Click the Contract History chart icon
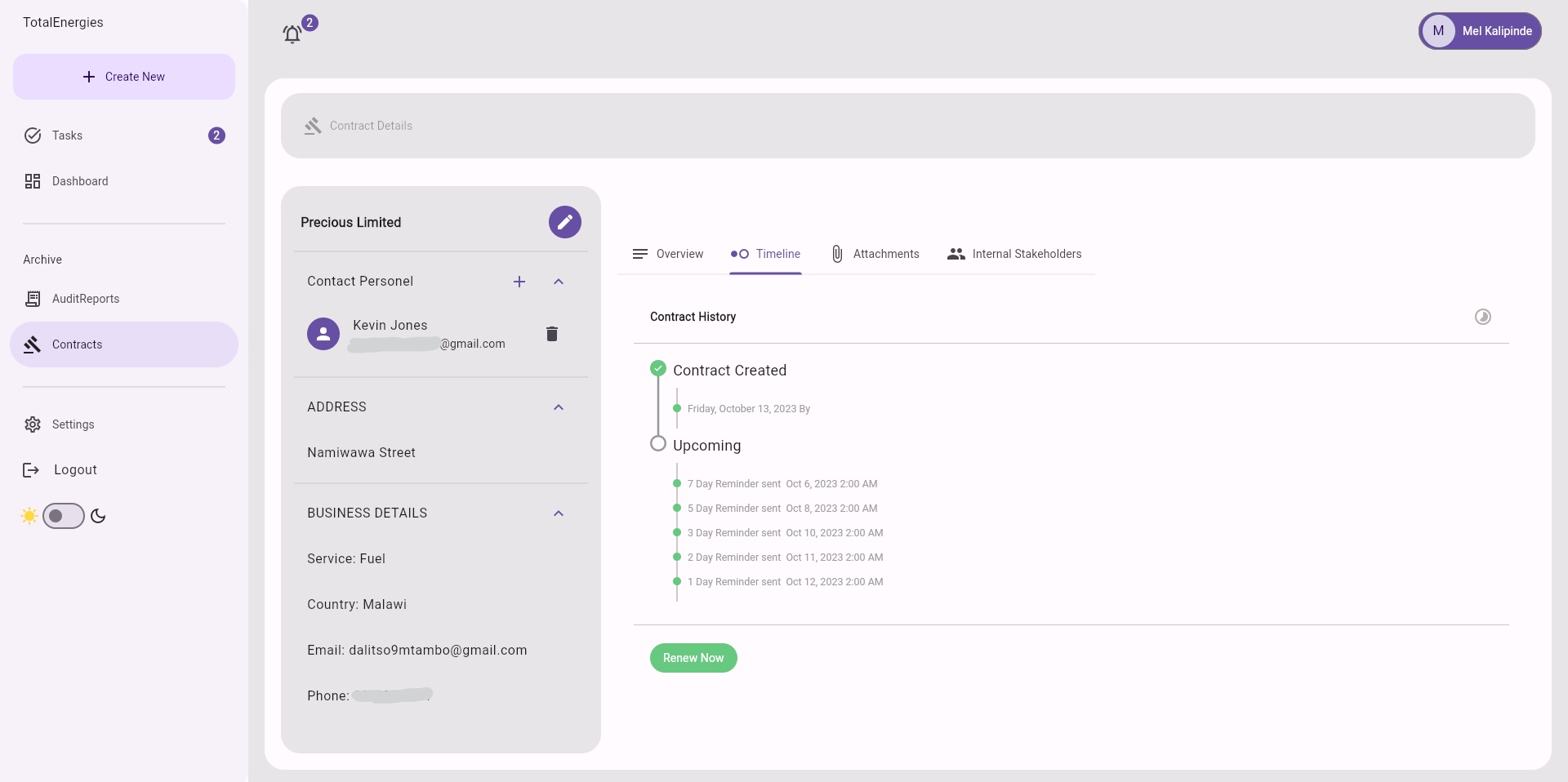1568x782 pixels. (1482, 317)
